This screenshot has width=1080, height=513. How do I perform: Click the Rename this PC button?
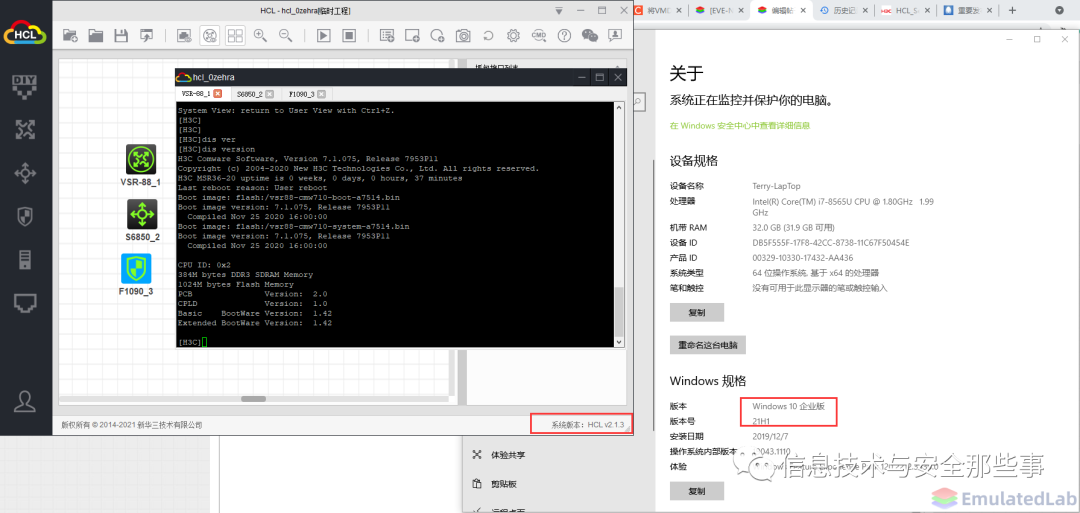click(707, 344)
